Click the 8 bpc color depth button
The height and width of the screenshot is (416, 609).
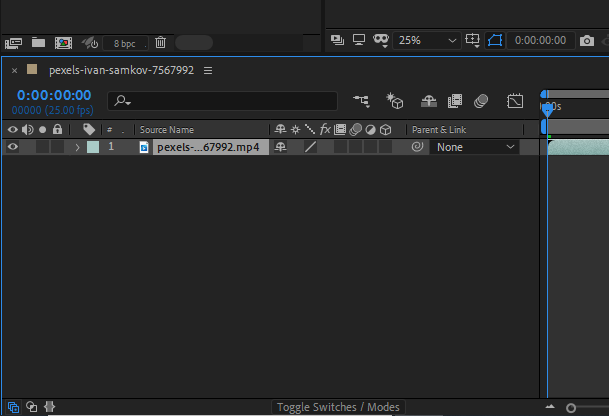tap(125, 43)
